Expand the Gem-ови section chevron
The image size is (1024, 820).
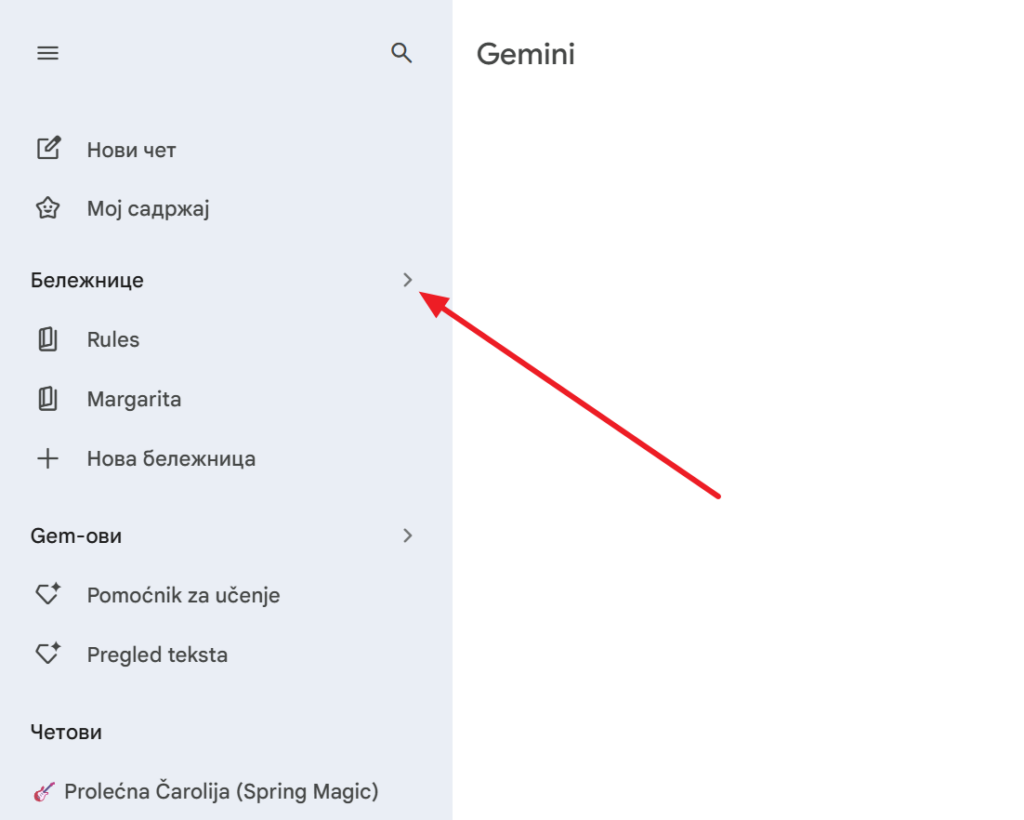407,536
